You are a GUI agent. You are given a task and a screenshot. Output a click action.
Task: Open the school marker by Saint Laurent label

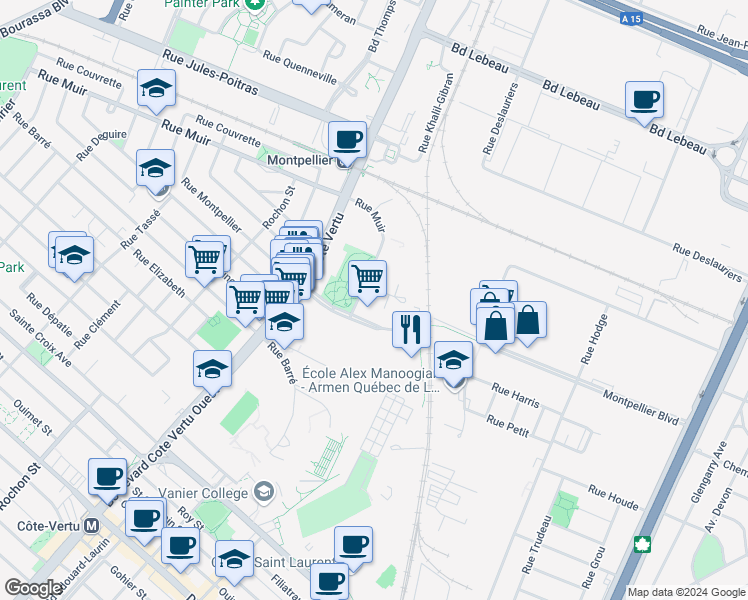tap(234, 561)
